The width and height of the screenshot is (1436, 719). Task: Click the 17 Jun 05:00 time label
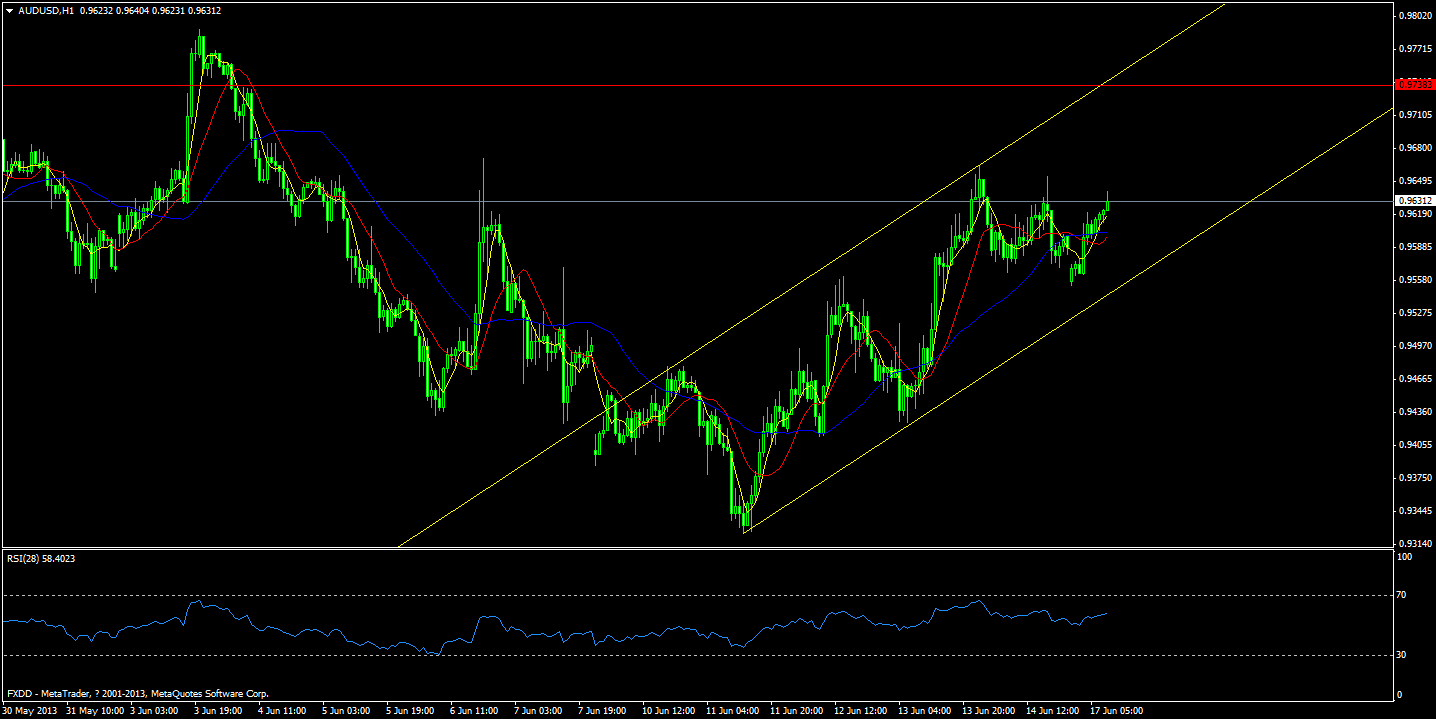point(1118,711)
